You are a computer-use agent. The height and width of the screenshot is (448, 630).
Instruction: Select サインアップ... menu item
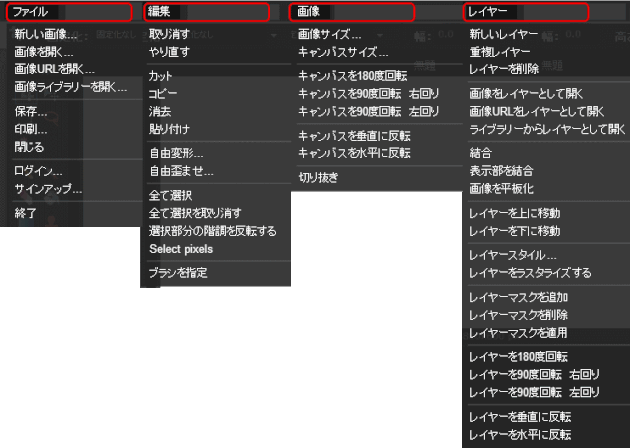48,188
